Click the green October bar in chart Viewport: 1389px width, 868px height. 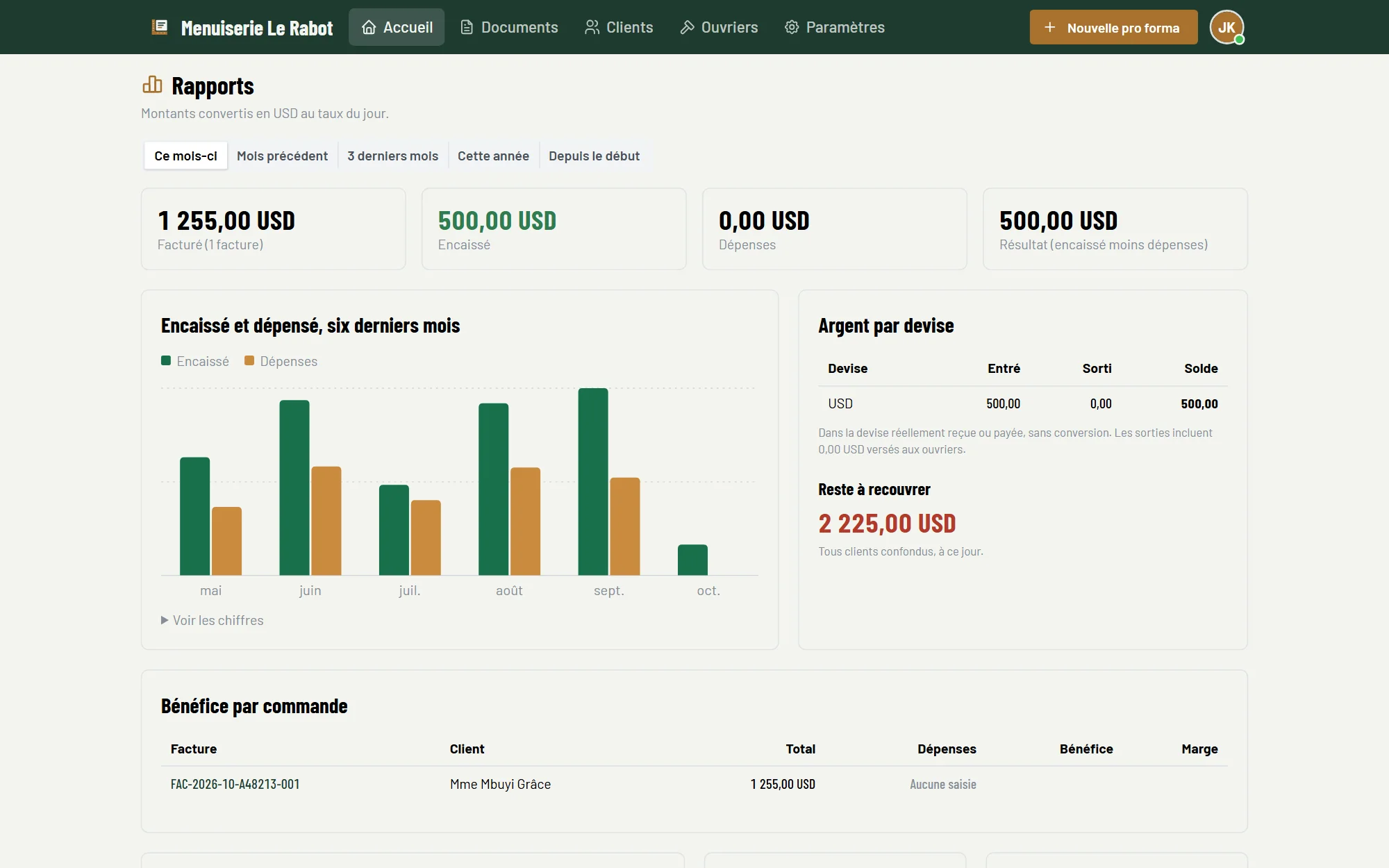pyautogui.click(x=692, y=560)
